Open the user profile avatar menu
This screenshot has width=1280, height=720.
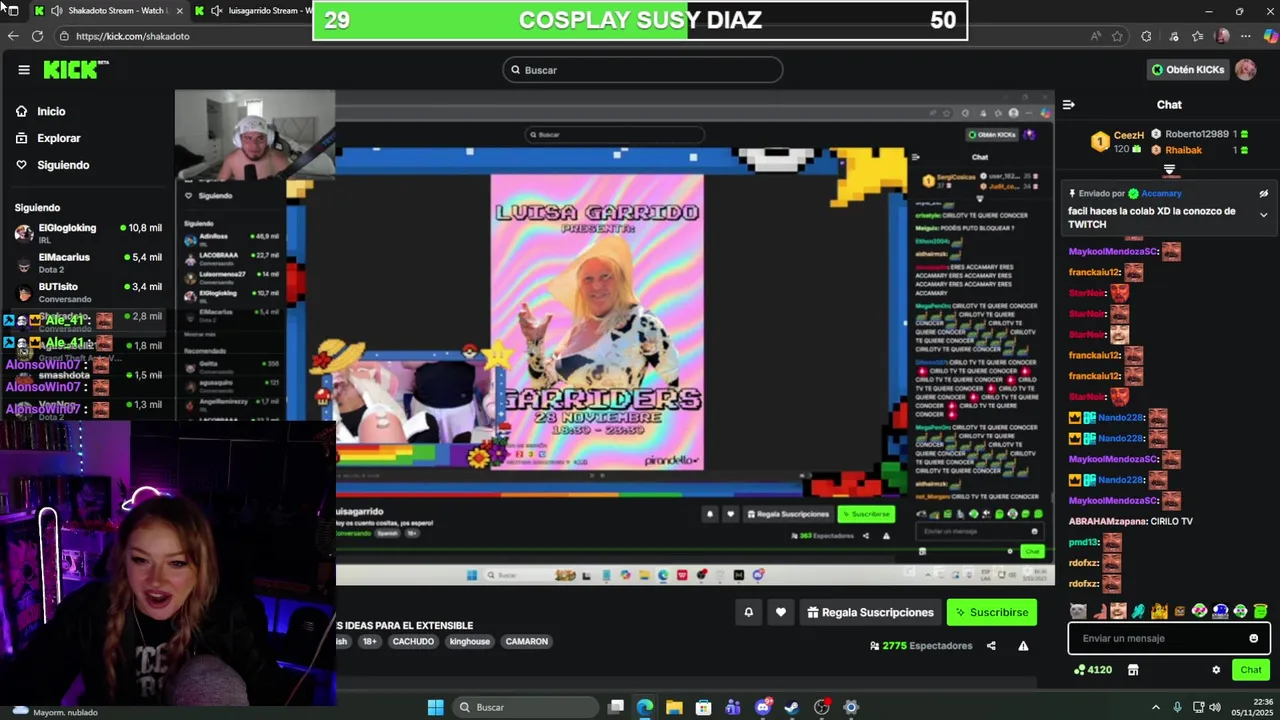pyautogui.click(x=1246, y=70)
